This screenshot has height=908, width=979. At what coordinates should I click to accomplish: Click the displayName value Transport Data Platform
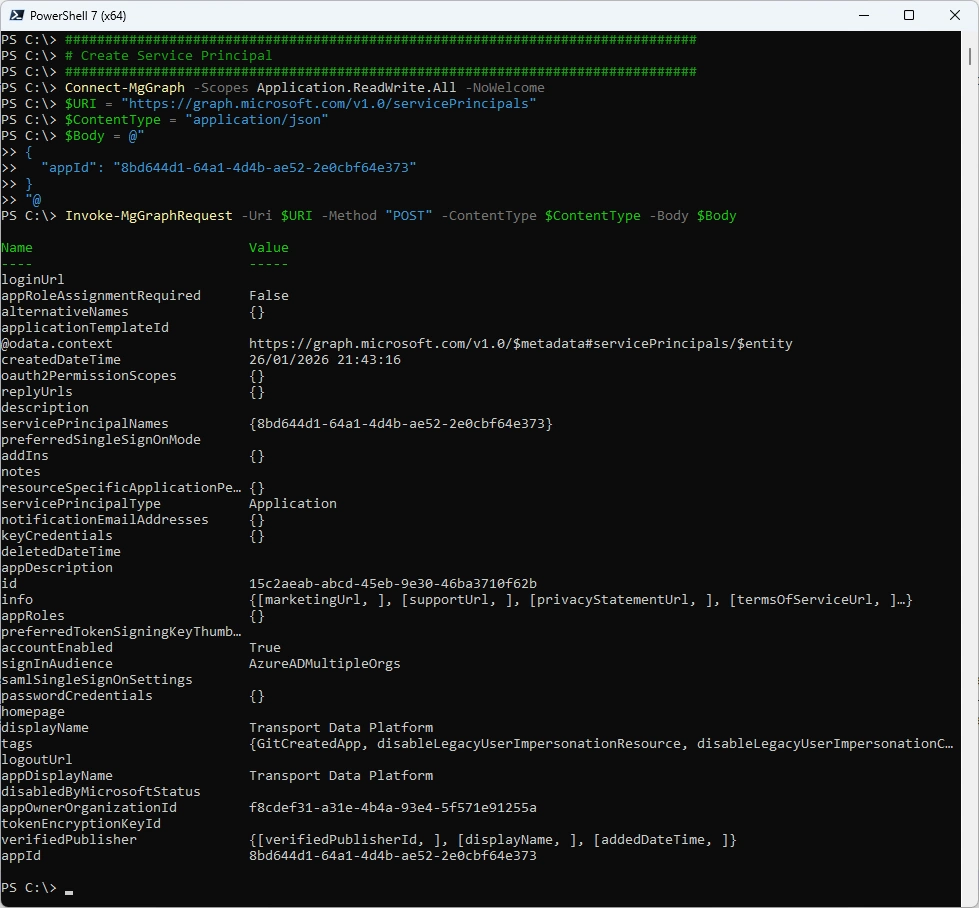(x=340, y=728)
